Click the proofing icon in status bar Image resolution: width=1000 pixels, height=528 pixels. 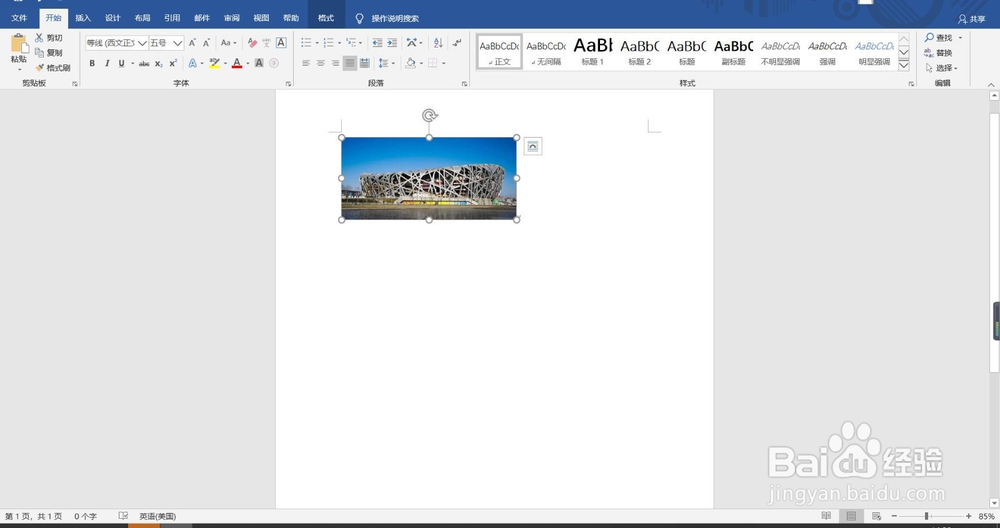pos(123,516)
